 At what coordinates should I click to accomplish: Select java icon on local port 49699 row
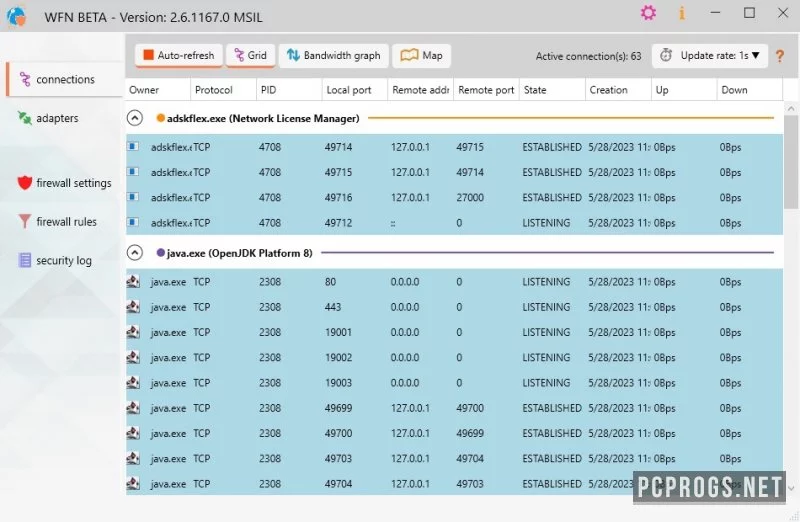point(133,407)
